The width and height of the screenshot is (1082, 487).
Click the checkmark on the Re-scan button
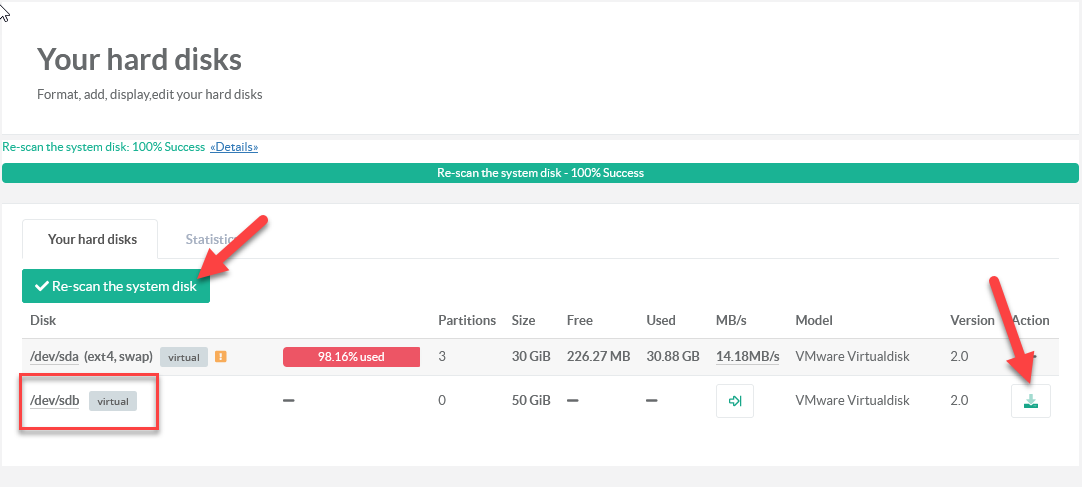[41, 286]
